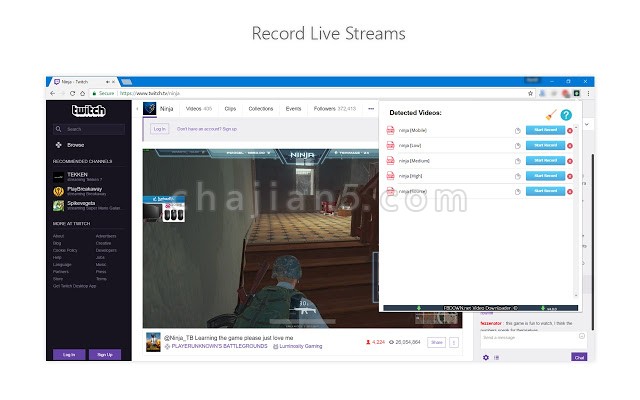Click sidebar bottom Sign Up button
Screen dimensions: 640x400
105,355
